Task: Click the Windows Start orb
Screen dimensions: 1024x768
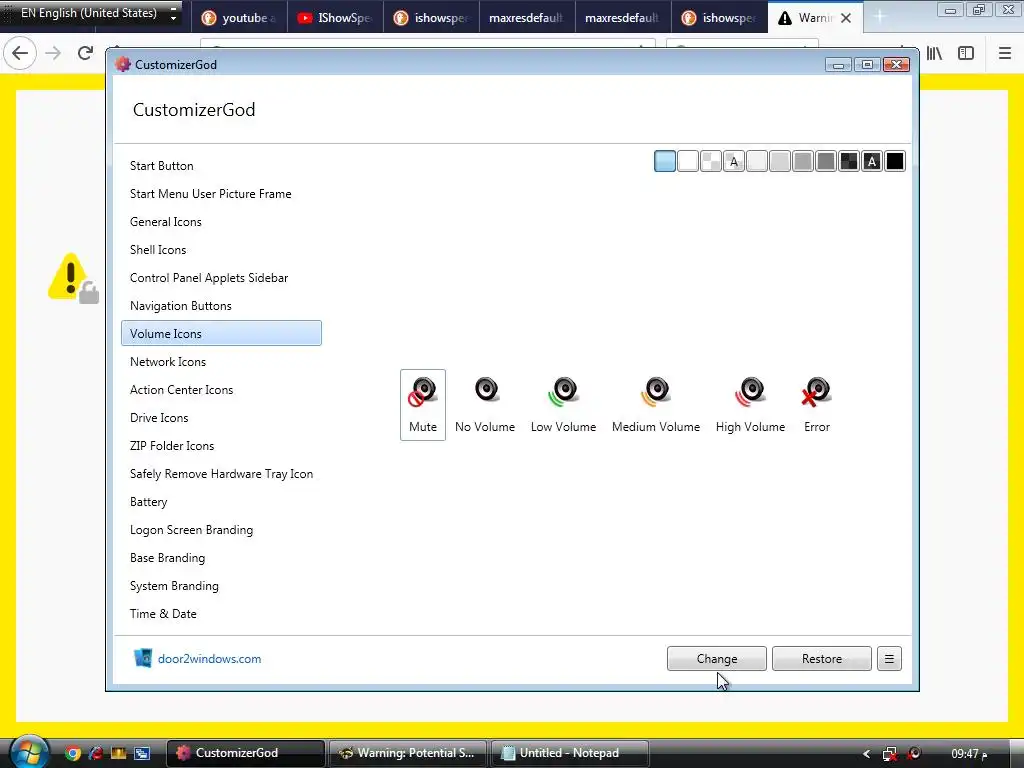Action: tap(27, 752)
